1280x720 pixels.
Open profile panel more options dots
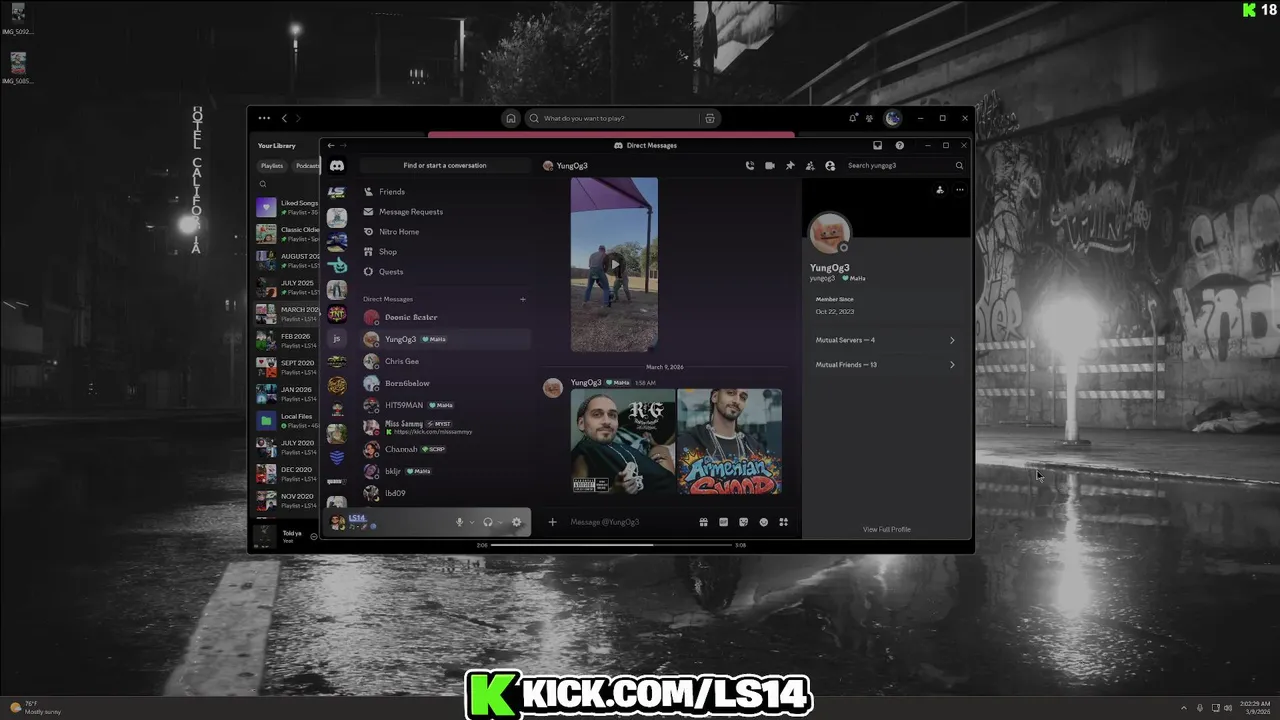point(960,190)
